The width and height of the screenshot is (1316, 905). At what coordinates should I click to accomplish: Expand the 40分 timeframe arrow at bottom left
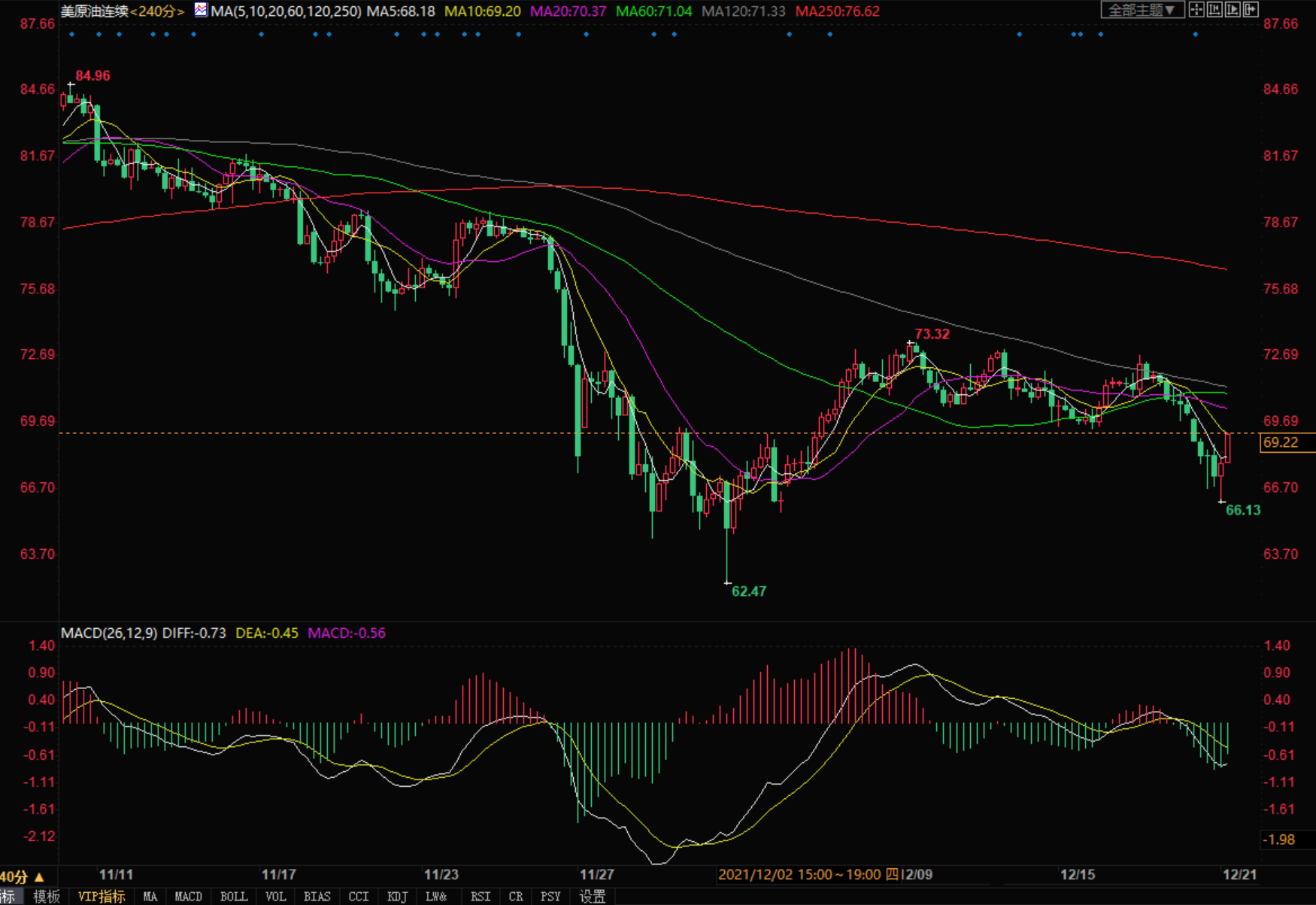tap(39, 877)
